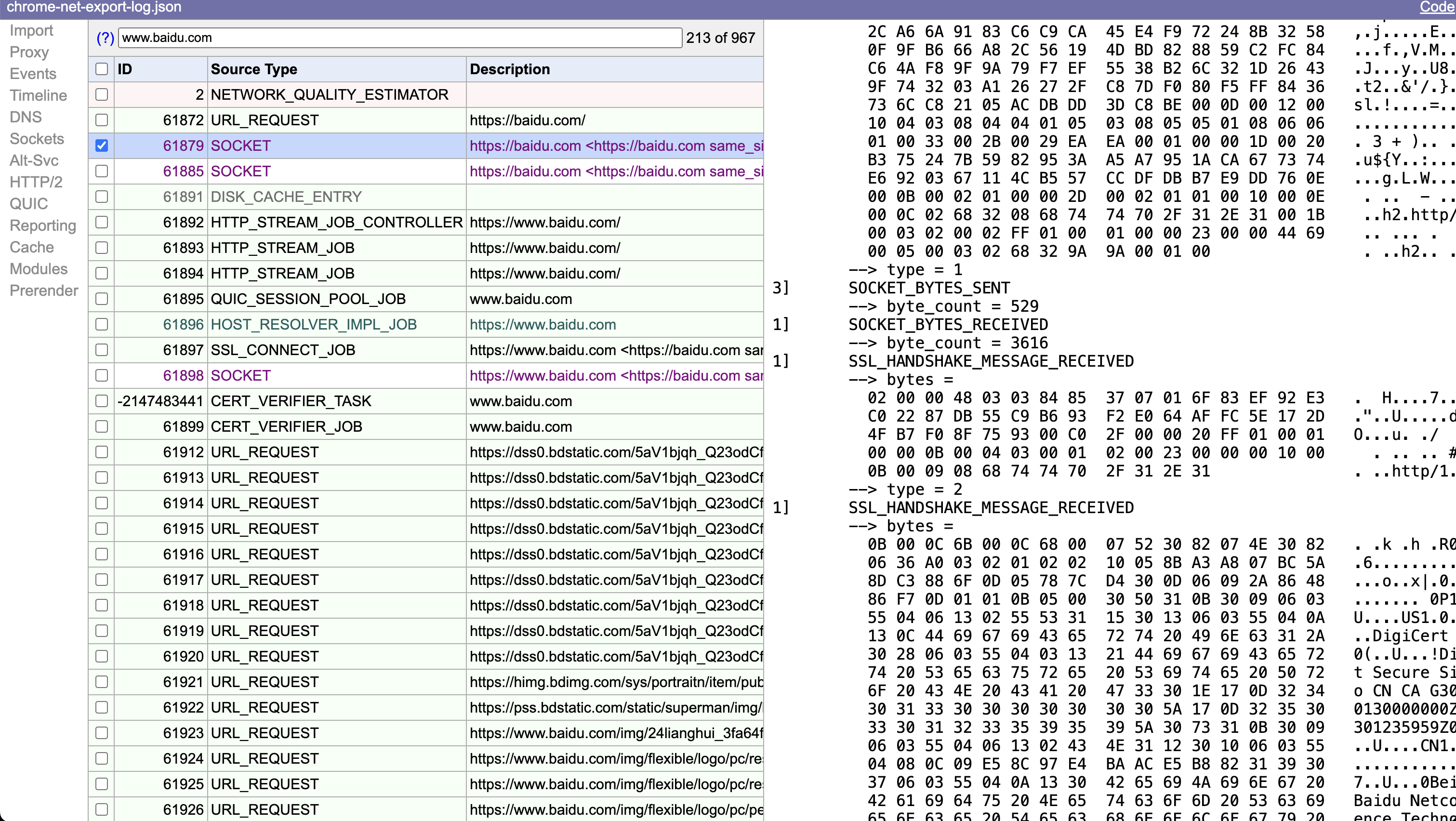Toggle the select-all checkbox in table header
This screenshot has height=821, width=1456.
tap(102, 69)
